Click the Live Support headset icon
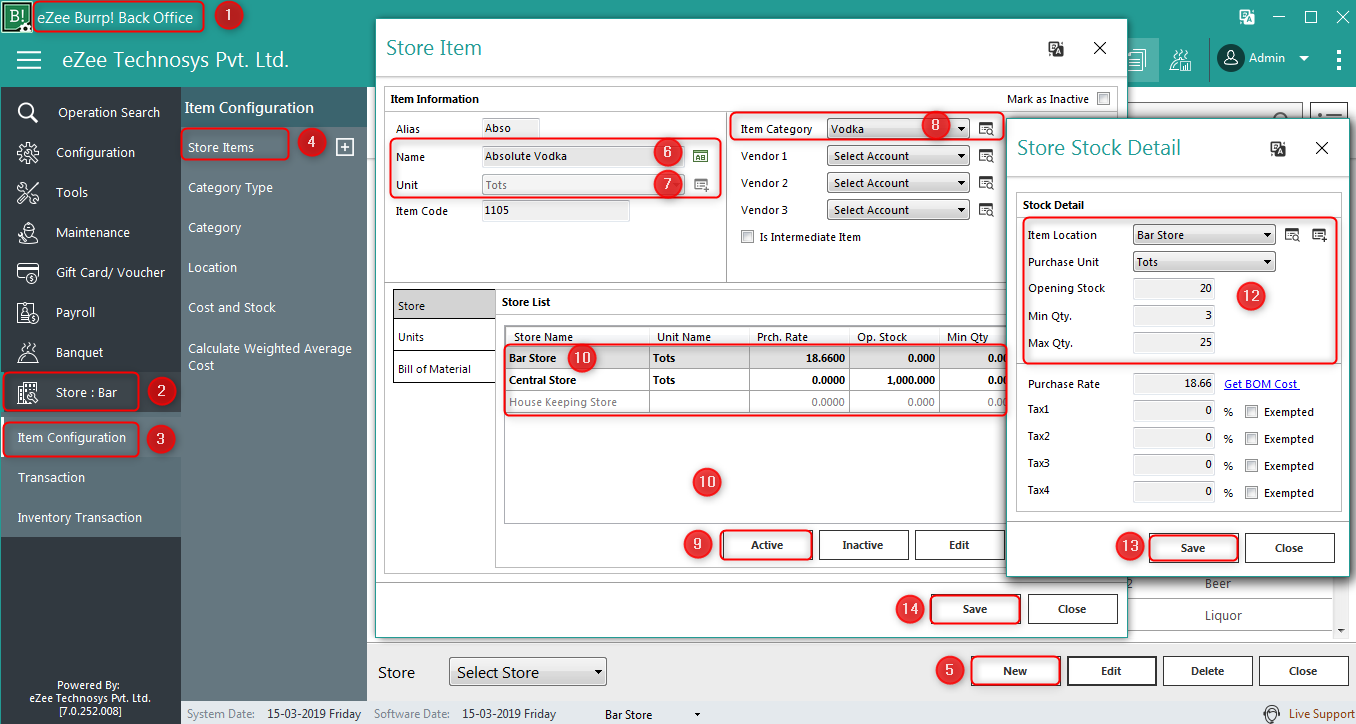 [x=1271, y=714]
